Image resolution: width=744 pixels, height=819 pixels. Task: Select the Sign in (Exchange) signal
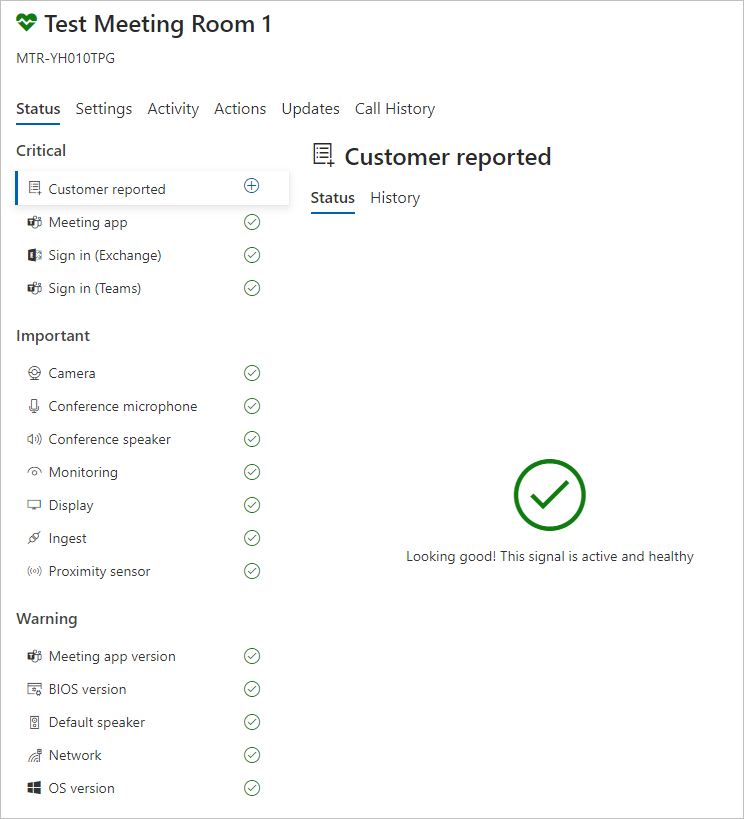point(152,255)
